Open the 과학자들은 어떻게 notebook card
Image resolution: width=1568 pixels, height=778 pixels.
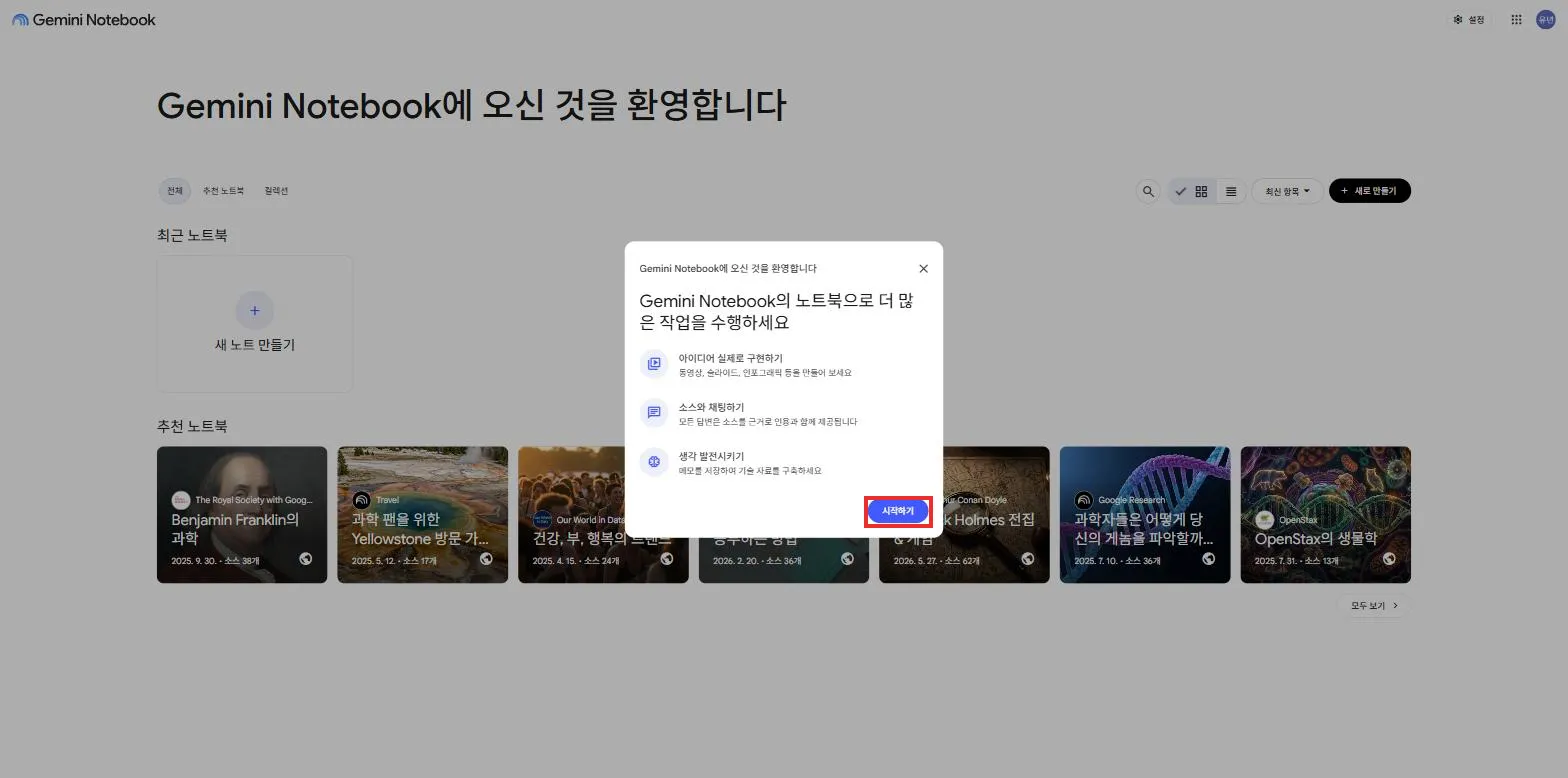(1145, 515)
